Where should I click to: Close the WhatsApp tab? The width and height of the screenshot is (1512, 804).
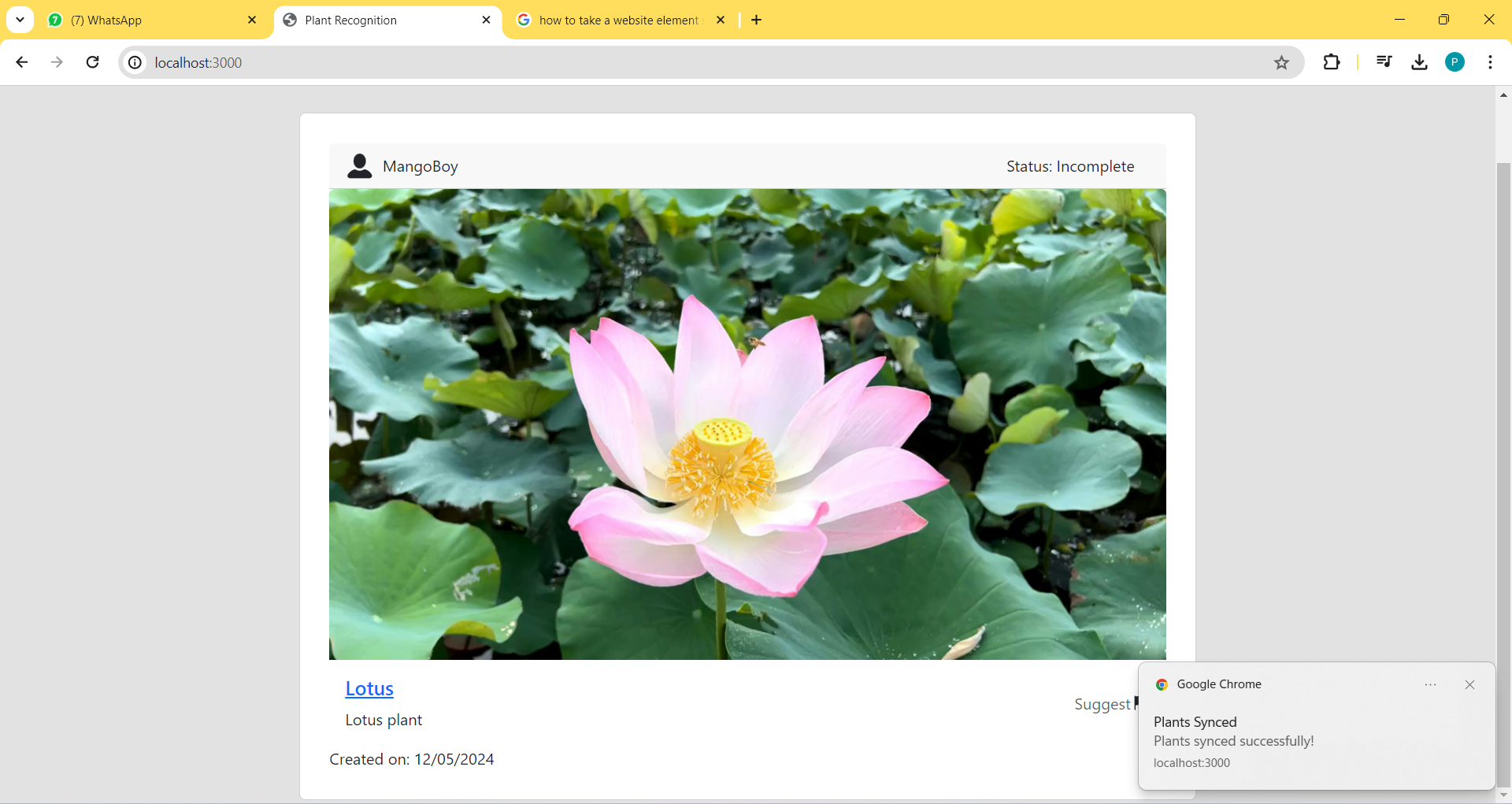pyautogui.click(x=252, y=20)
